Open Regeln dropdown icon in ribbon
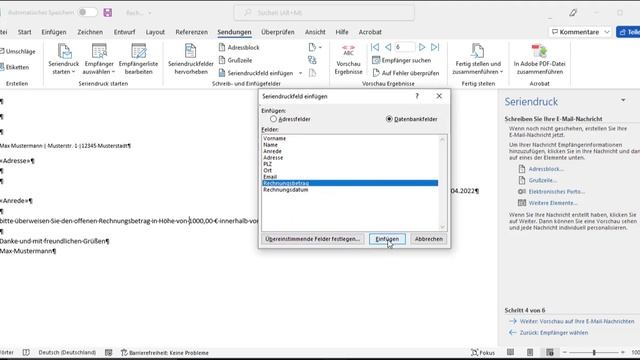This screenshot has width=640, height=360. [315, 47]
